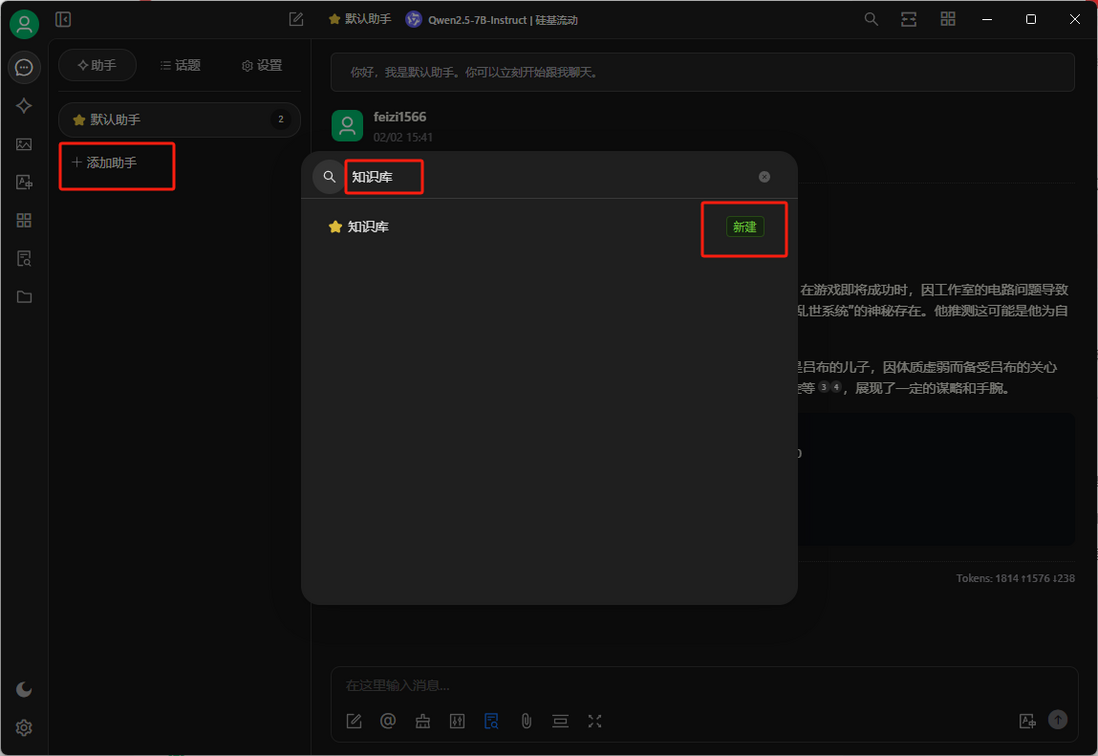
Task: Open the Files folder icon in sidebar
Action: coord(24,297)
